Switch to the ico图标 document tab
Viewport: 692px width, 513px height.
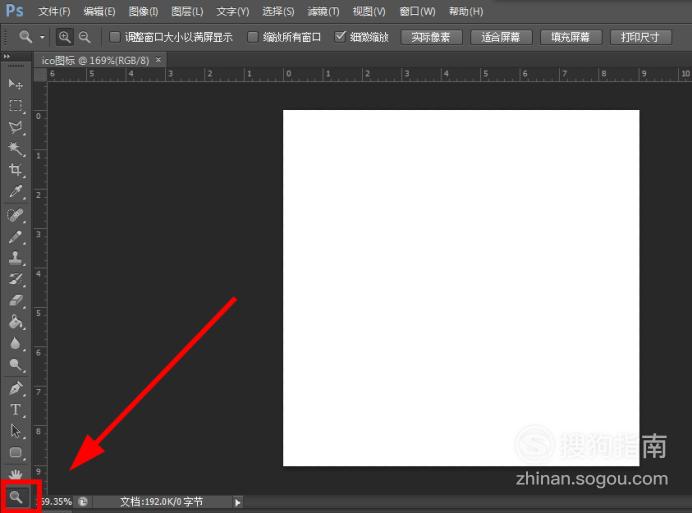[95, 60]
